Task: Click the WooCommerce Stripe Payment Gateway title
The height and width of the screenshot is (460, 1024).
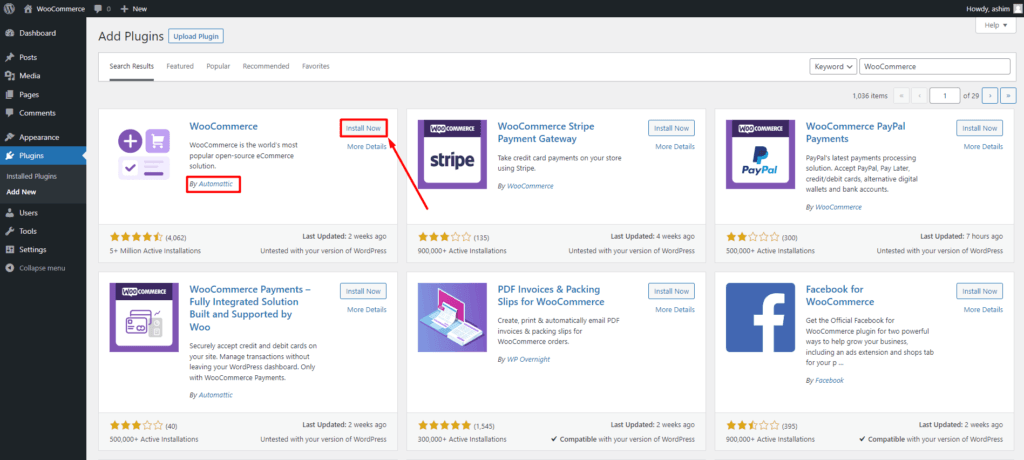Action: (546, 133)
